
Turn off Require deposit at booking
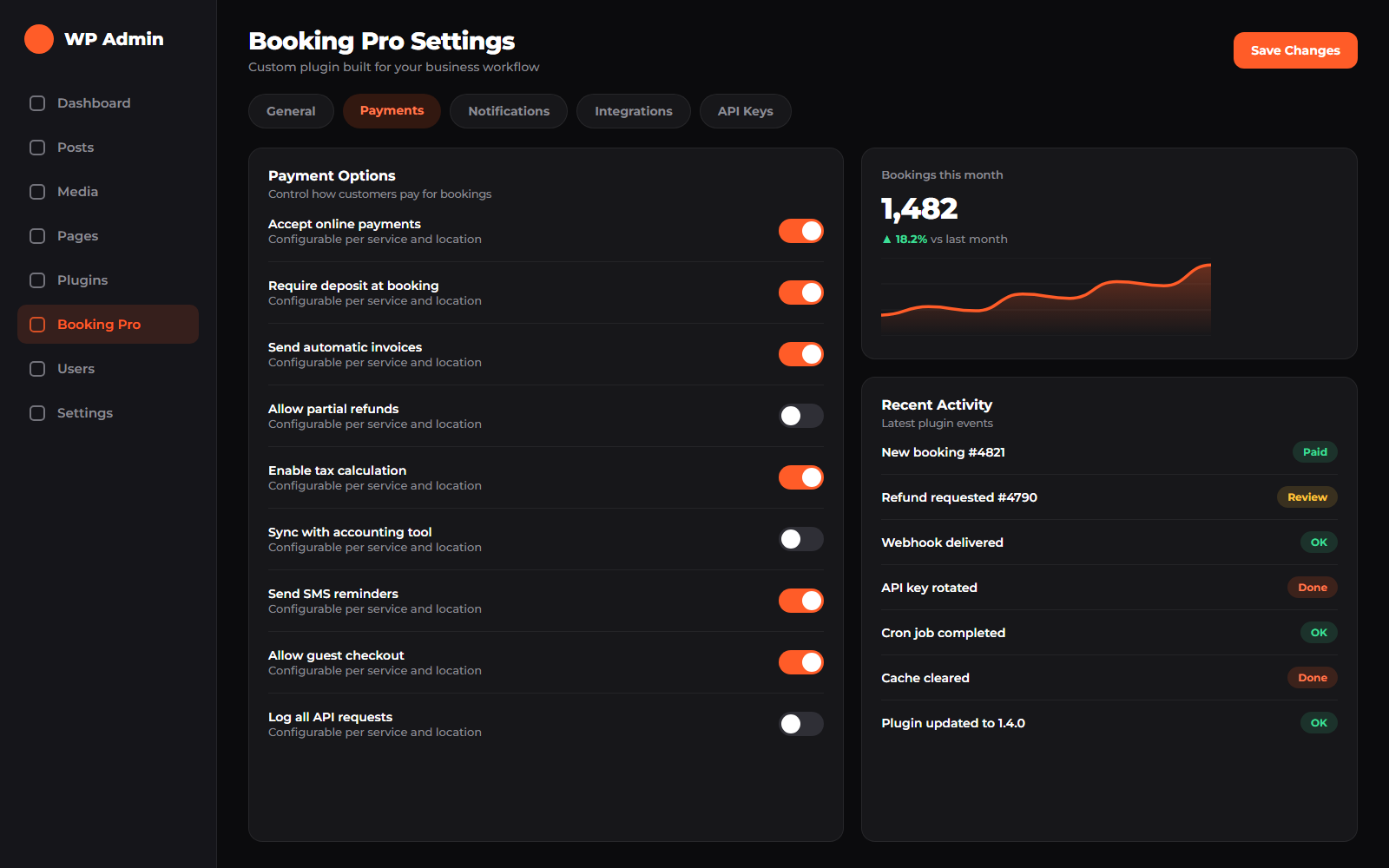(801, 293)
